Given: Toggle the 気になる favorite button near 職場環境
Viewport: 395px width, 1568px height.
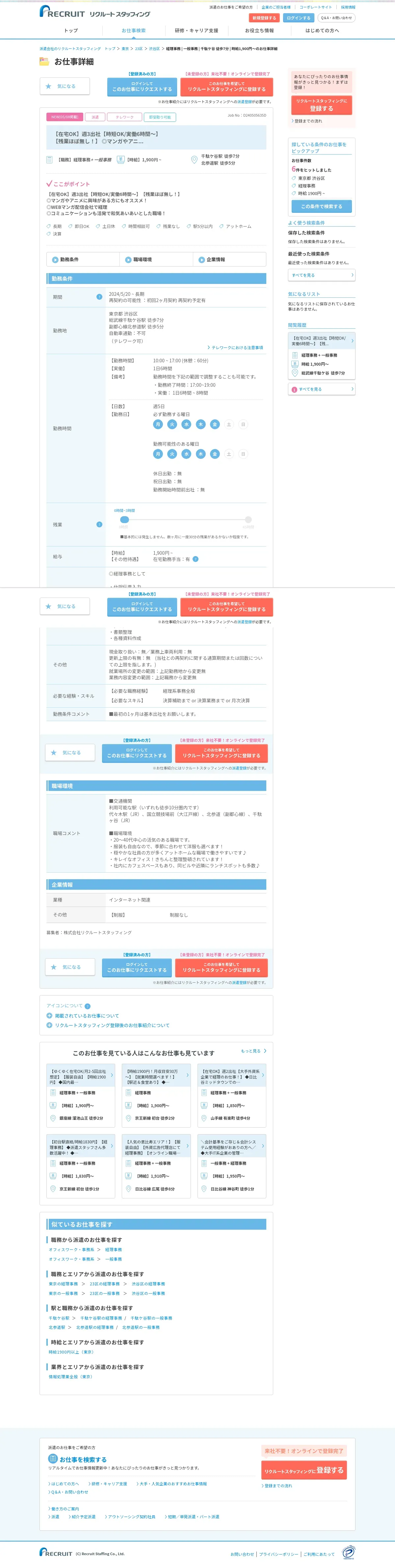Looking at the screenshot, I should [70, 752].
